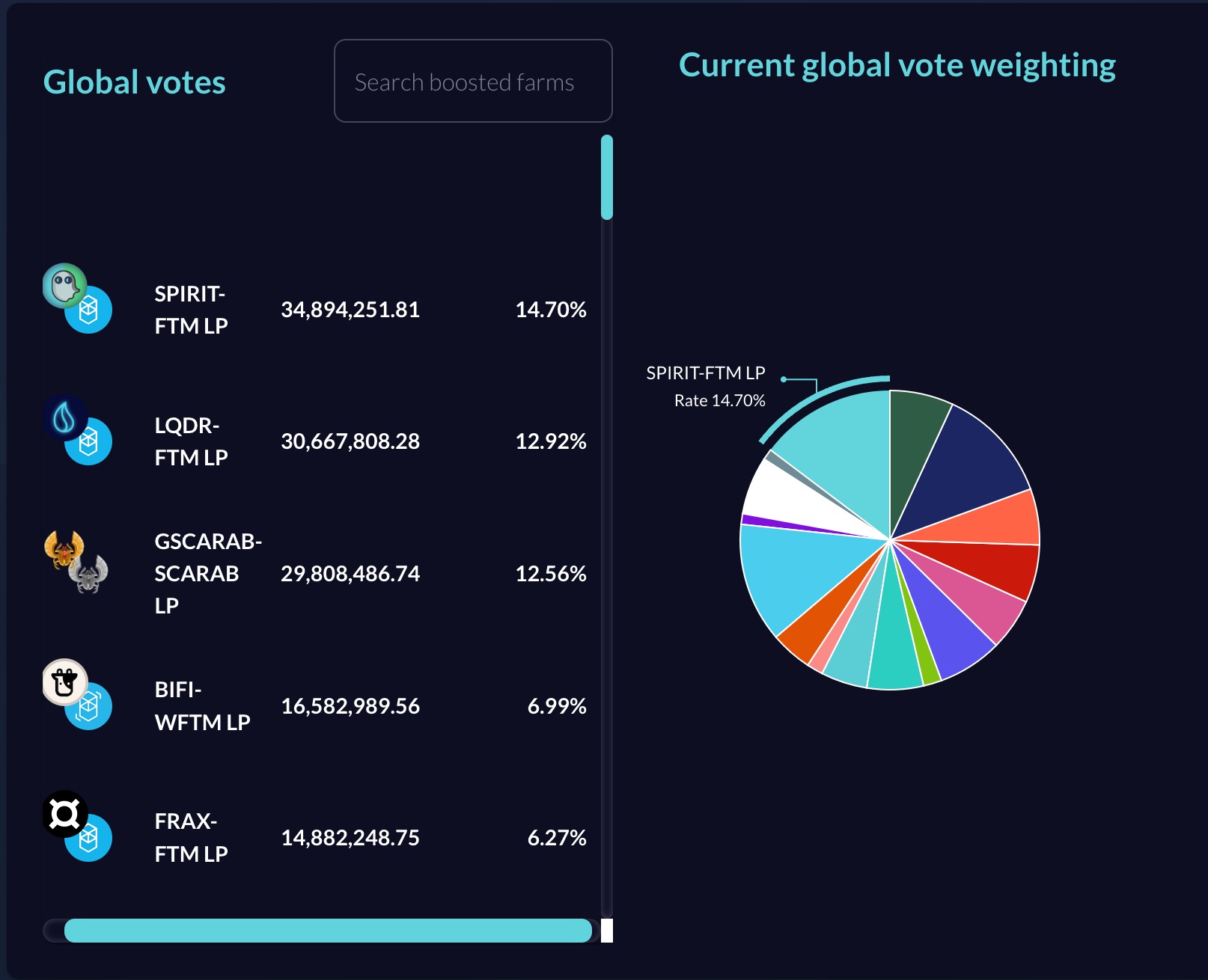Click the SPIRIT-FTM LP chart tooltip label
1208x980 pixels.
705,373
